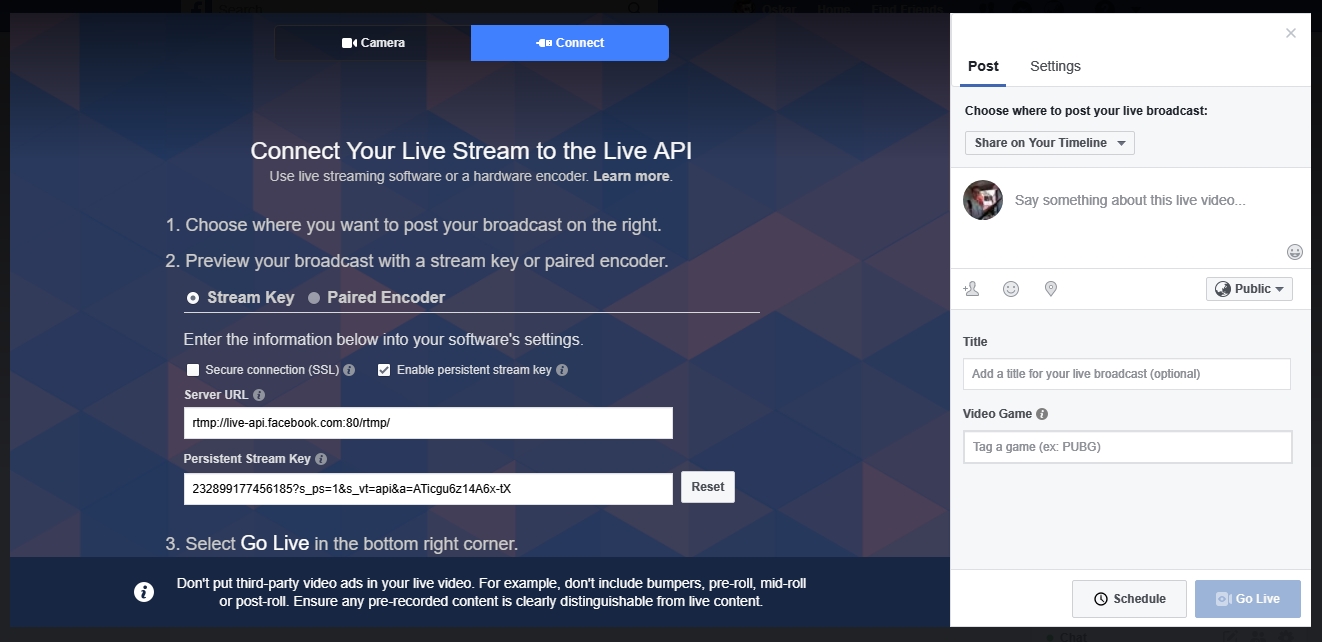Click info icon beside Persistent Stream Key
The height and width of the screenshot is (642, 1322).
point(321,460)
